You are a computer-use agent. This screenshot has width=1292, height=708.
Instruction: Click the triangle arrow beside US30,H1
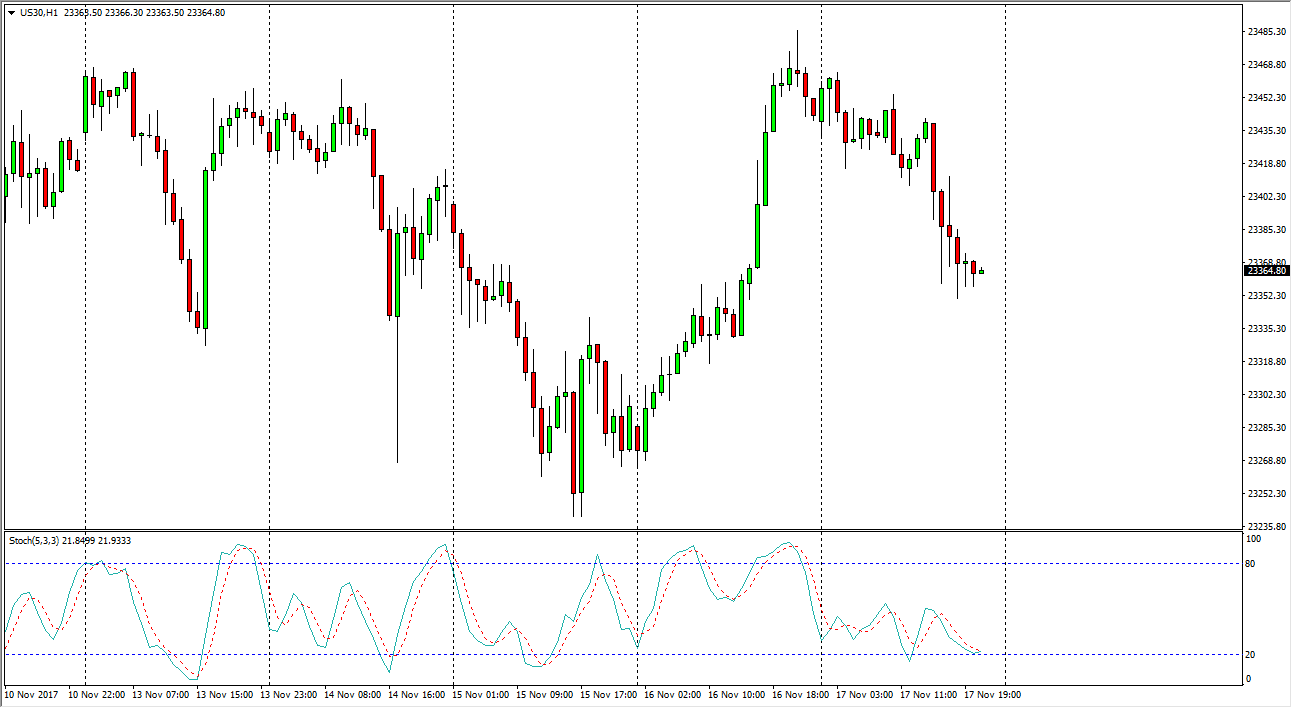click(x=11, y=13)
